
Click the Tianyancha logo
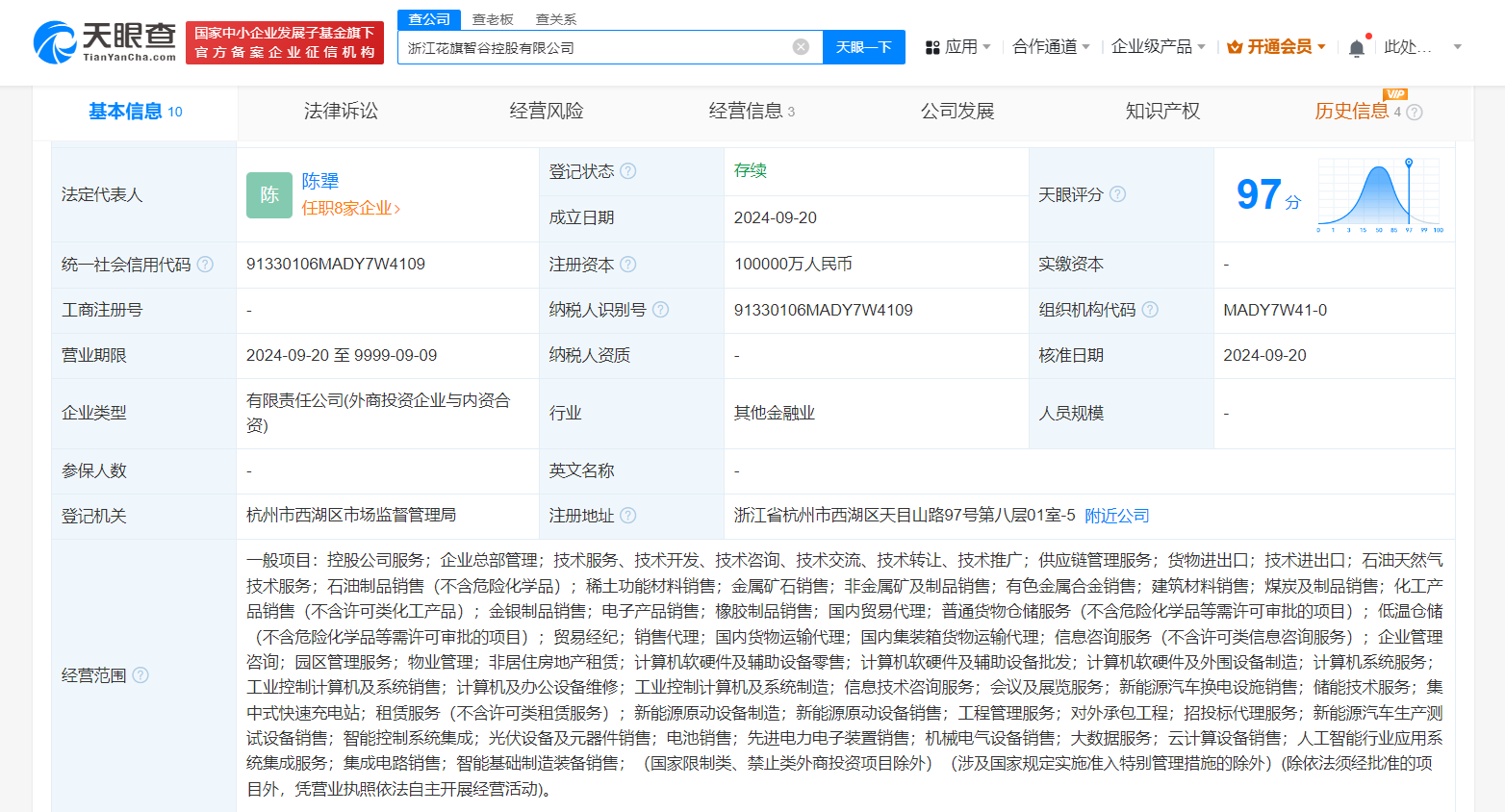[105, 42]
